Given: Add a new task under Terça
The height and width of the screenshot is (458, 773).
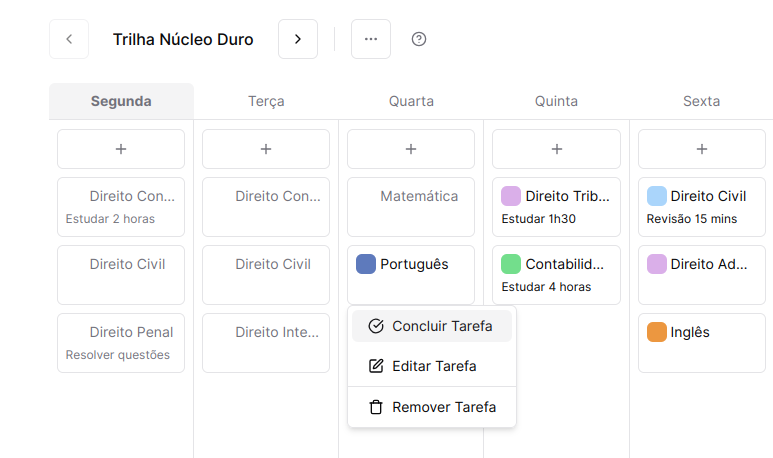Looking at the screenshot, I should point(266,149).
